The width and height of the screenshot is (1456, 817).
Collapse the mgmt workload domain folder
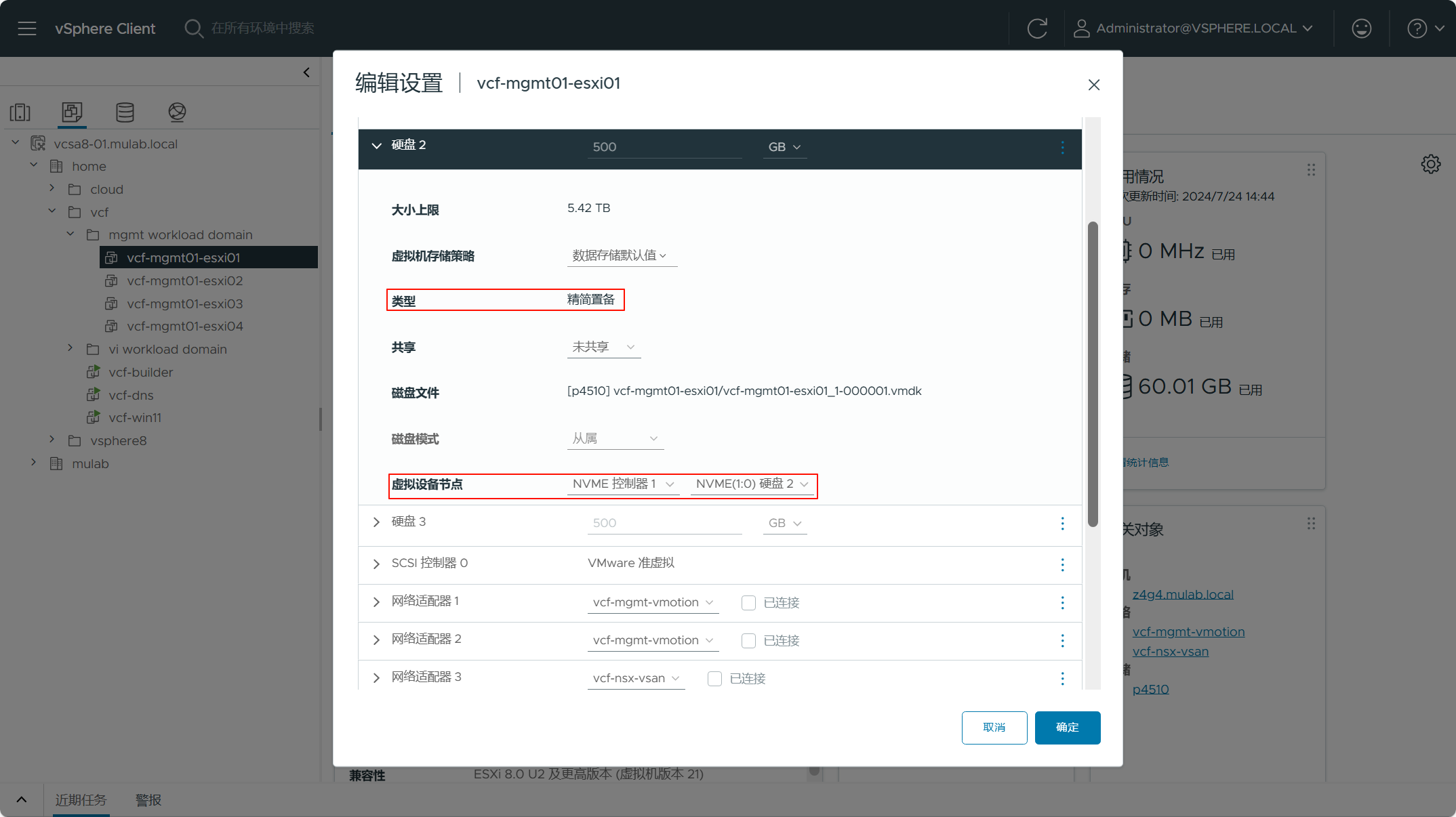pos(70,234)
